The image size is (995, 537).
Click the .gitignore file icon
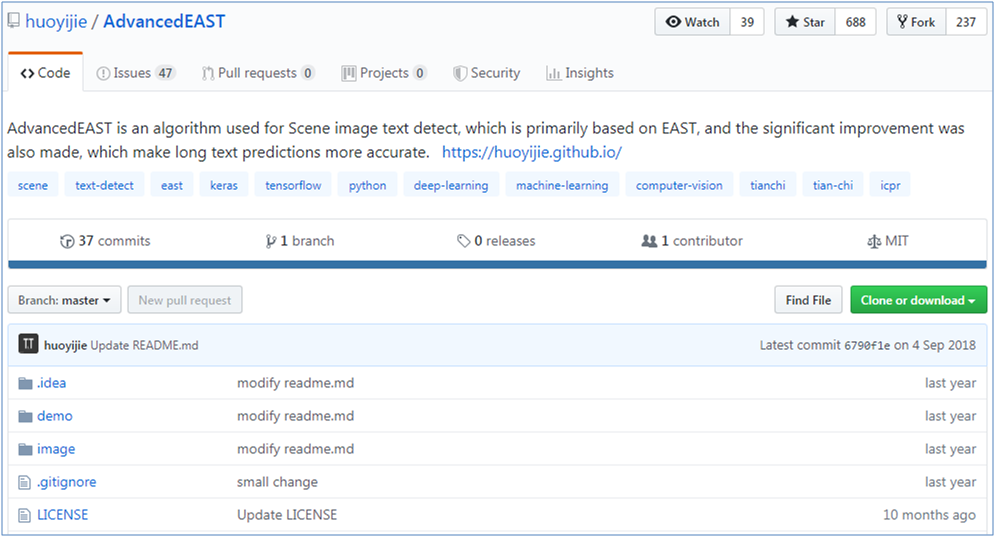[x=24, y=482]
